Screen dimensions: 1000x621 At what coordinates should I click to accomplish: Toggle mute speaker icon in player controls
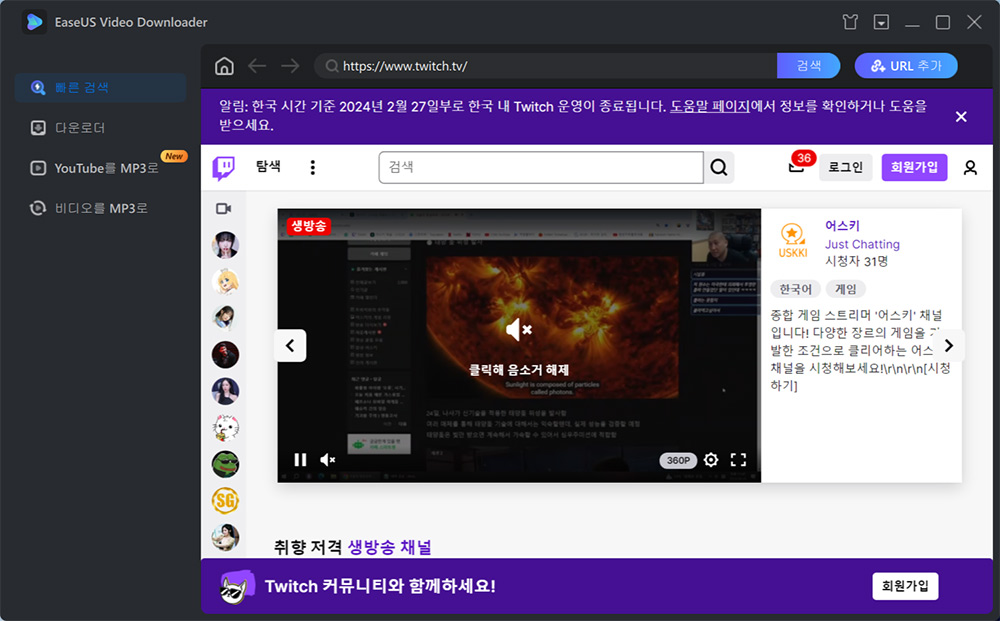(328, 460)
